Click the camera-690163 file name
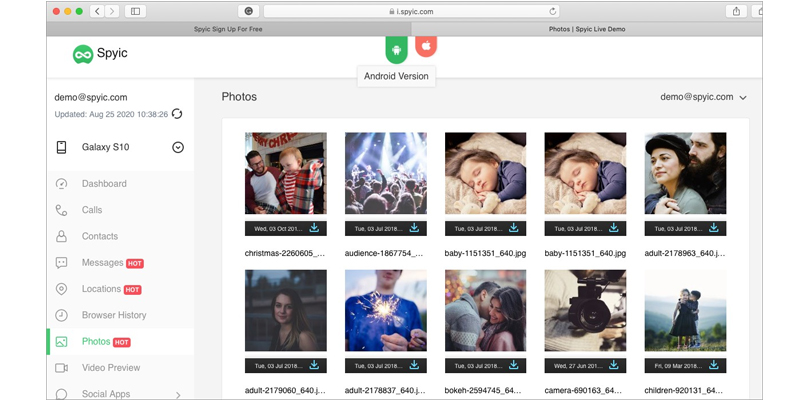 (583, 391)
